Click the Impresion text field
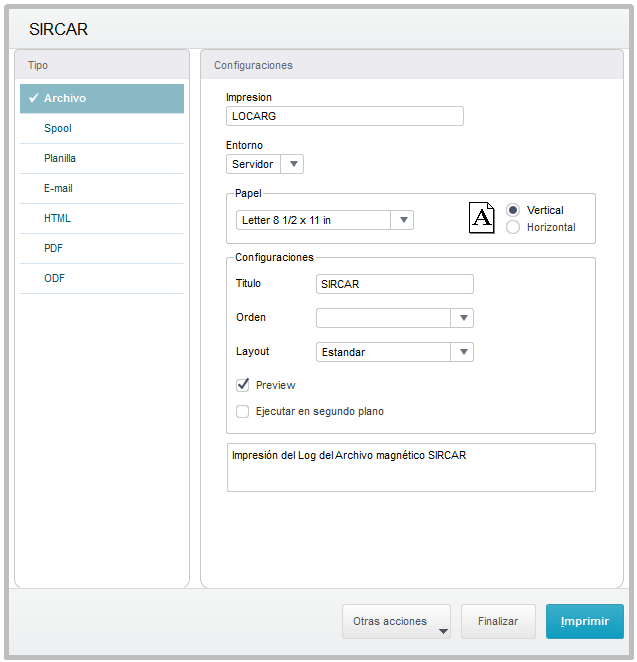The width and height of the screenshot is (637, 662). [x=345, y=116]
